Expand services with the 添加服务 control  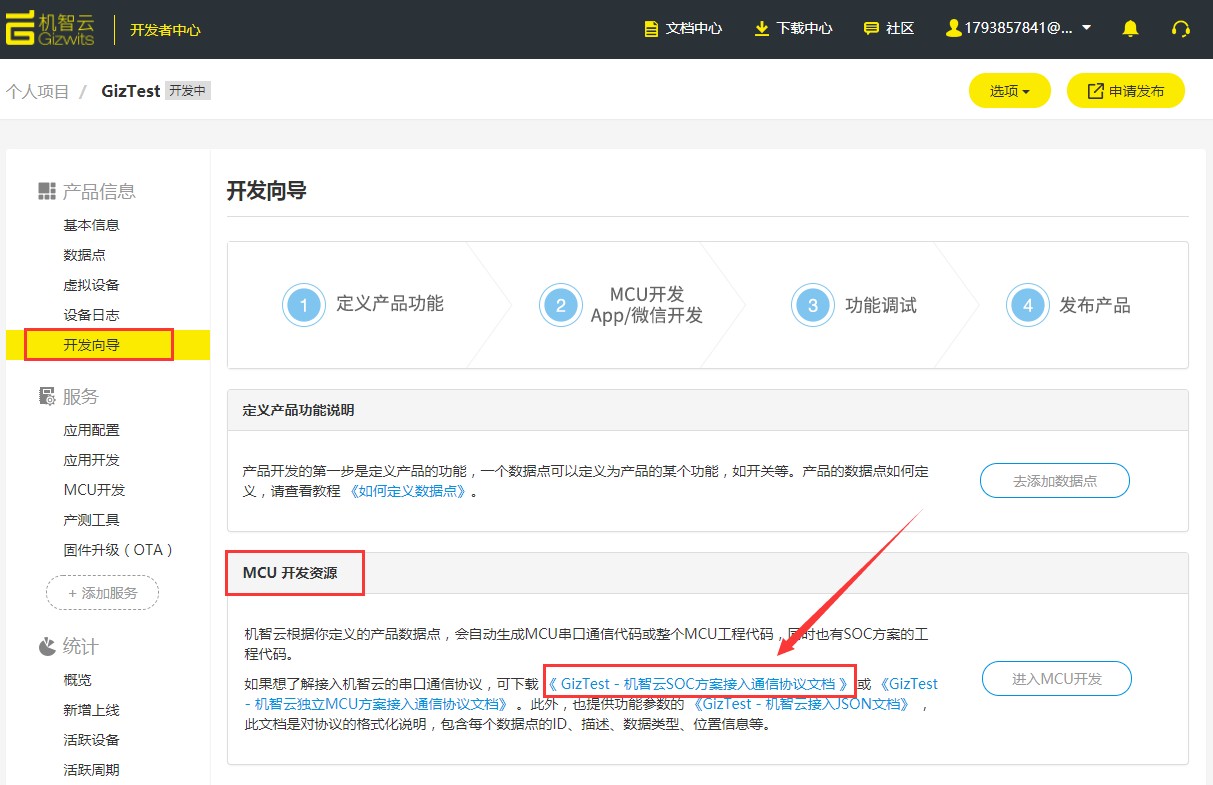(102, 592)
